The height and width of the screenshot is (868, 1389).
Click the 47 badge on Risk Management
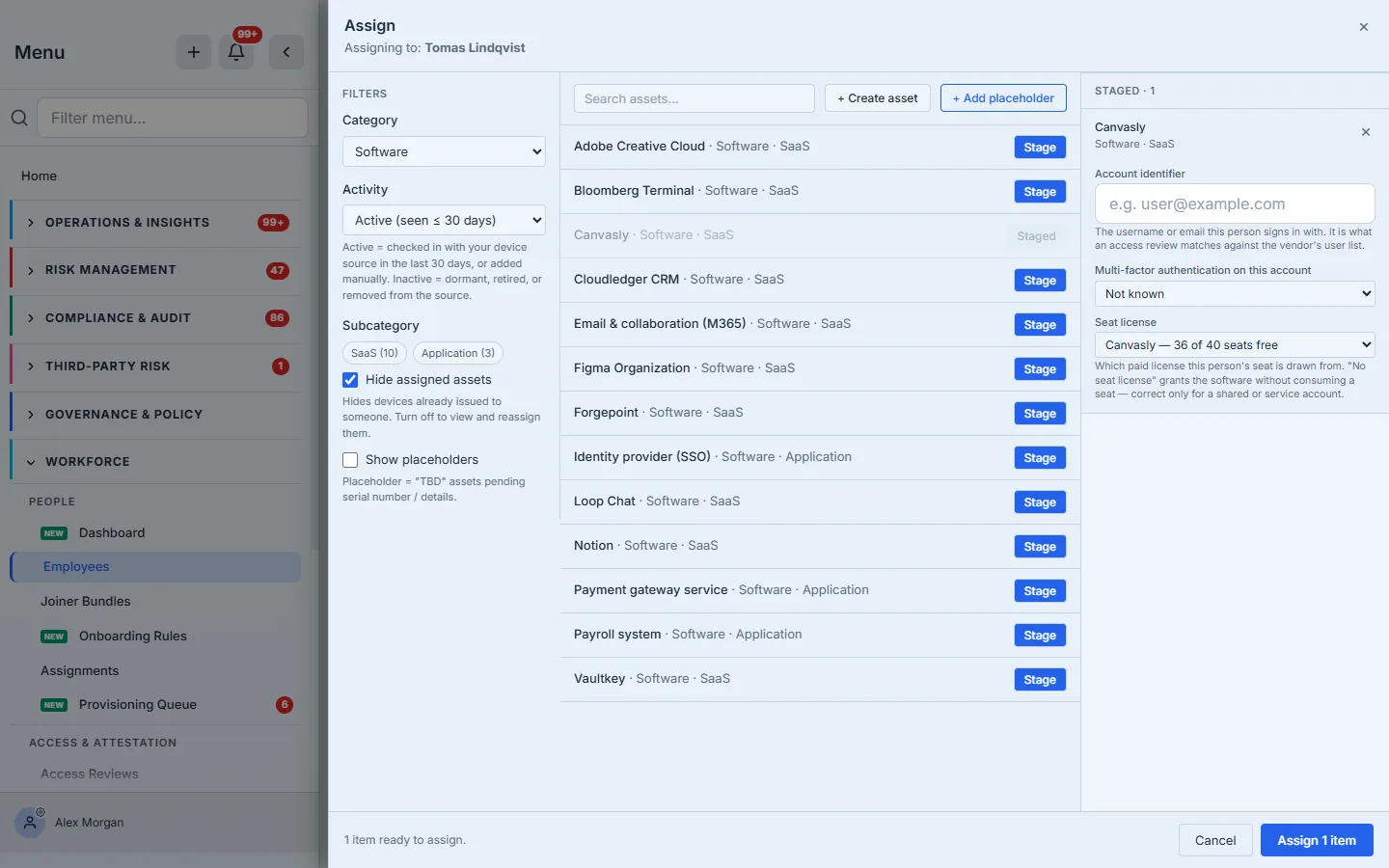click(278, 270)
